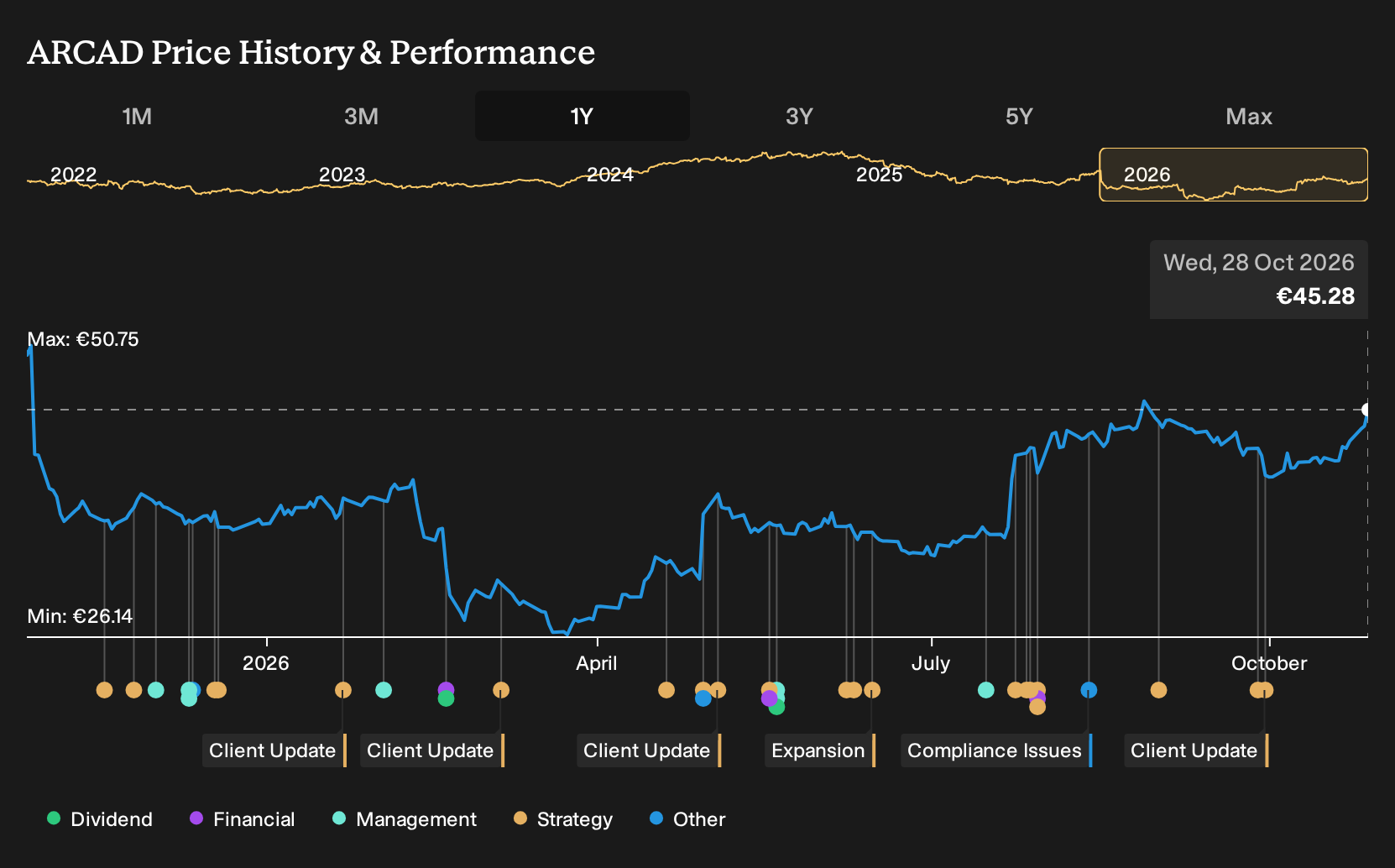This screenshot has height=868, width=1395.
Task: Click the April axis label
Action: click(x=597, y=663)
